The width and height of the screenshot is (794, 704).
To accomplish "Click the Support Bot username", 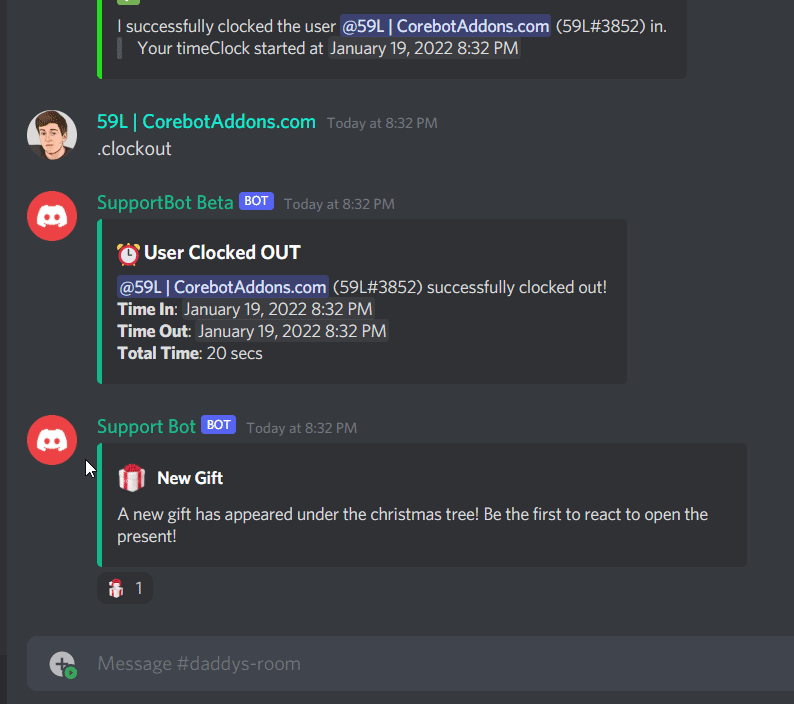I will click(x=146, y=426).
